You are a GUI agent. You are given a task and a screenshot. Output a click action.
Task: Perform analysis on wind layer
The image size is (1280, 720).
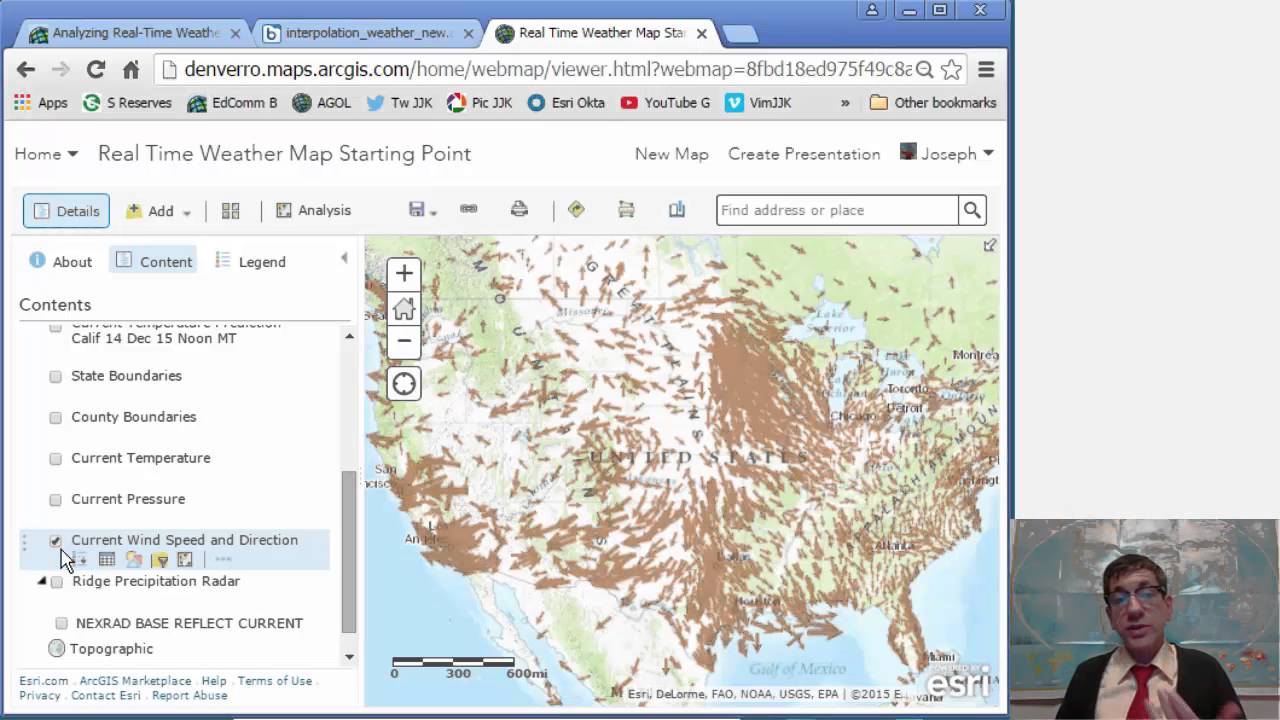pos(185,560)
